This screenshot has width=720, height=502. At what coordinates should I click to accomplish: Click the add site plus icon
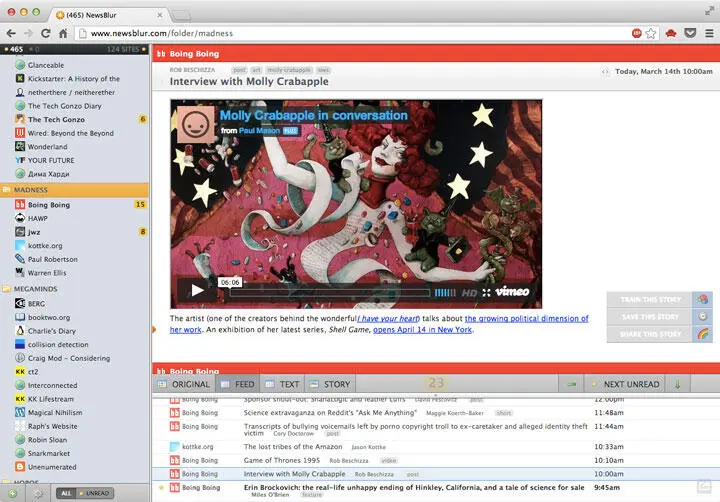[13, 493]
